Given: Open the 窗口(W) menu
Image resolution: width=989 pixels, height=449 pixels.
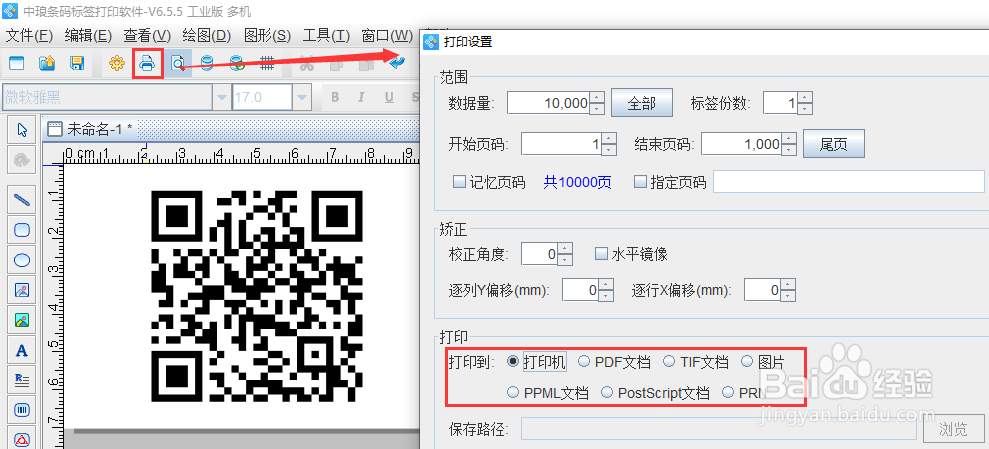Looking at the screenshot, I should (x=387, y=35).
